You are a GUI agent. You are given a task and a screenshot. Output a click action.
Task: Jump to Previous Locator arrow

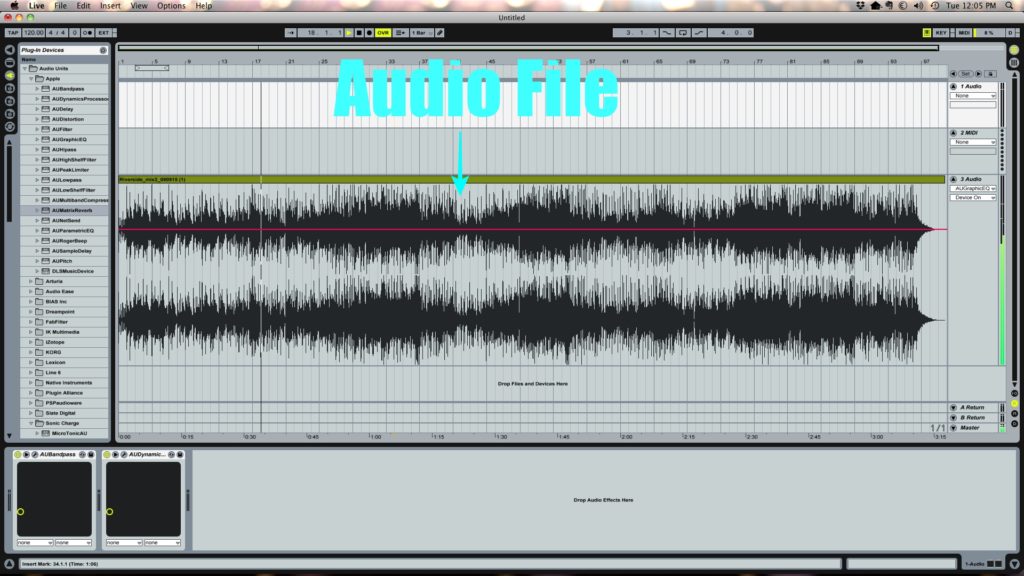(953, 74)
